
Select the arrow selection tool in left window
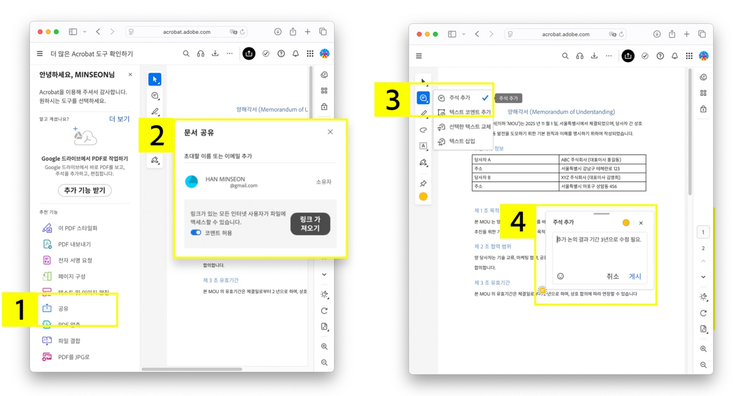(154, 79)
